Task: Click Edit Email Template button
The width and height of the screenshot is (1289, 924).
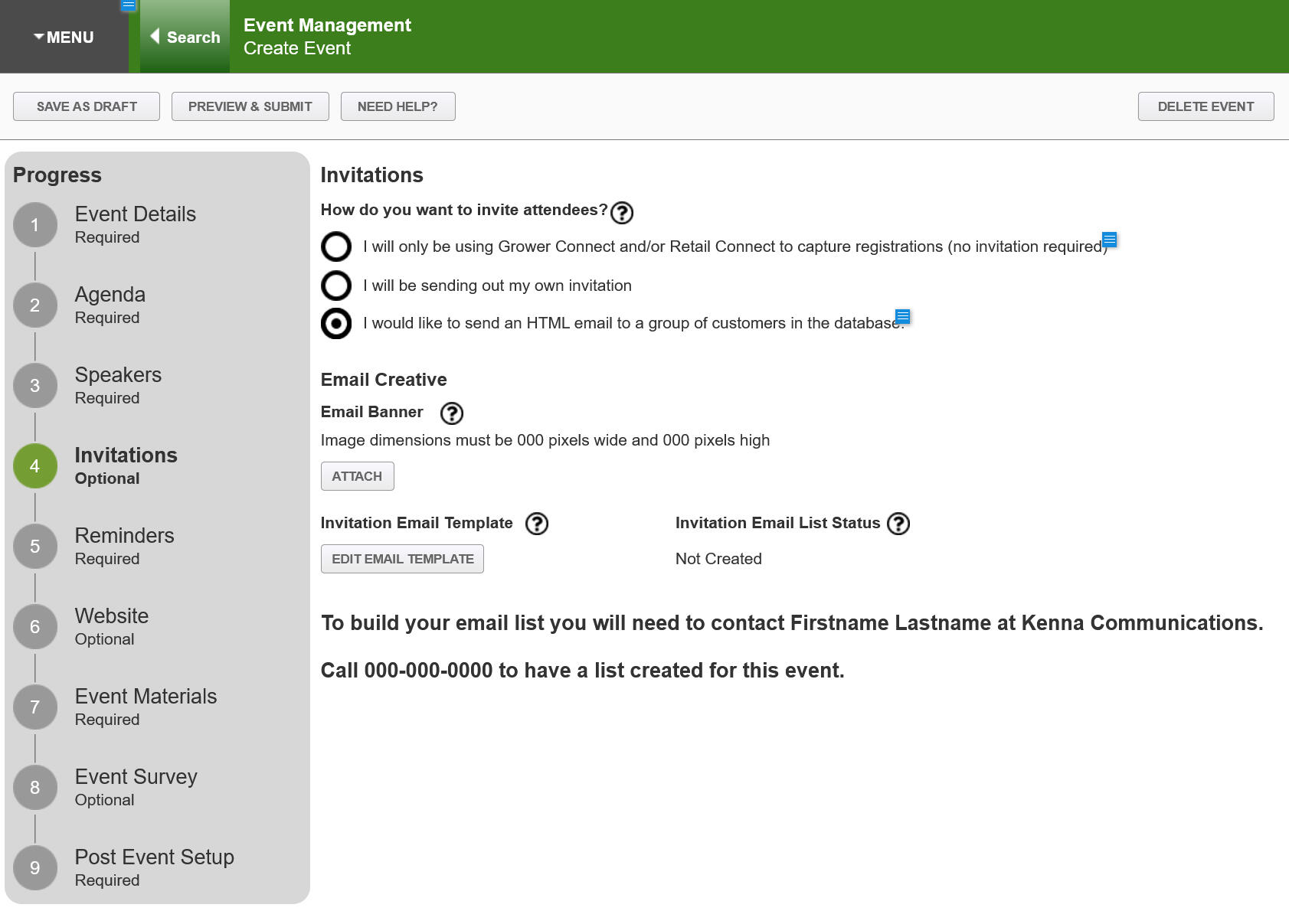Action: [x=402, y=559]
